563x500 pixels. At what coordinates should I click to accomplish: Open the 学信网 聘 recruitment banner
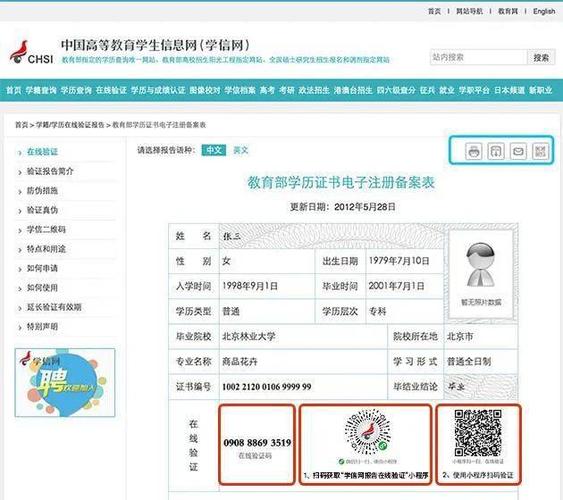click(65, 382)
